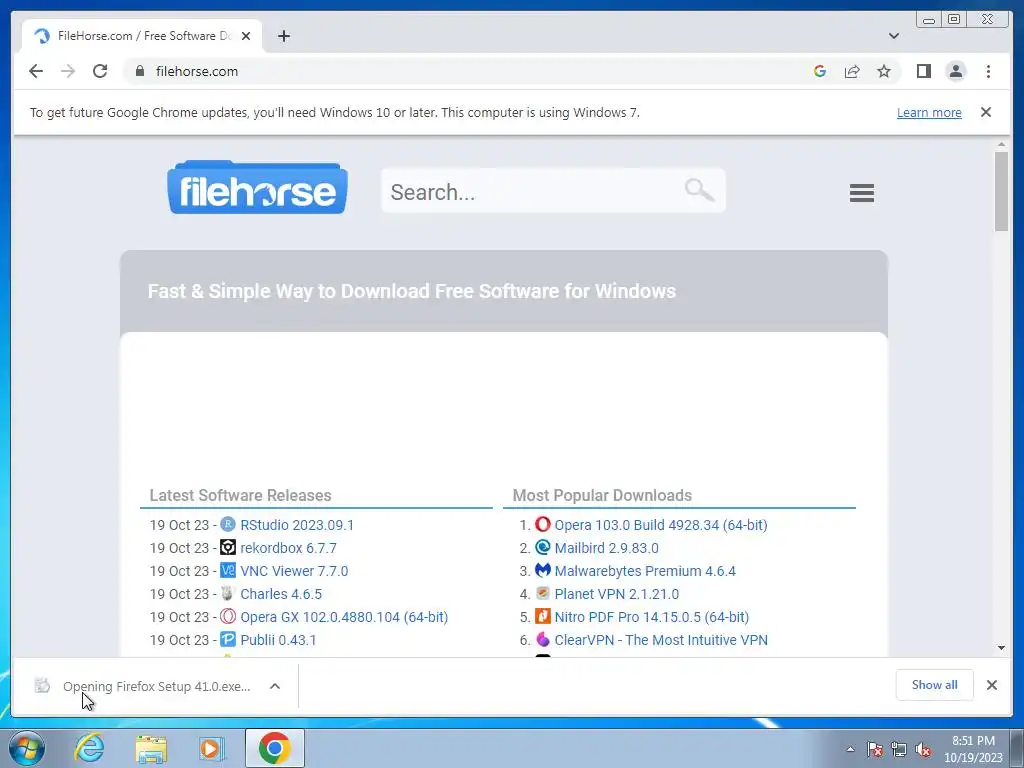The height and width of the screenshot is (768, 1024).
Task: Click the network tray icon
Action: pyautogui.click(x=899, y=749)
